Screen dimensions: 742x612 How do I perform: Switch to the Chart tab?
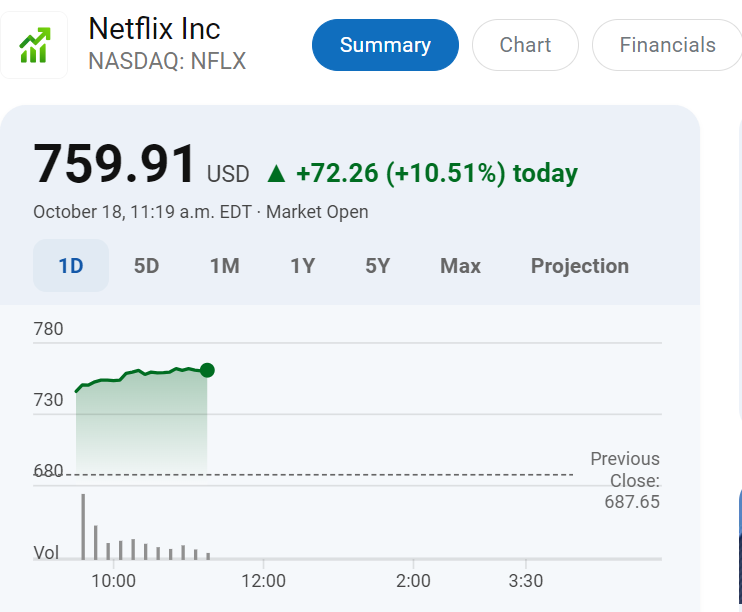[x=525, y=45]
